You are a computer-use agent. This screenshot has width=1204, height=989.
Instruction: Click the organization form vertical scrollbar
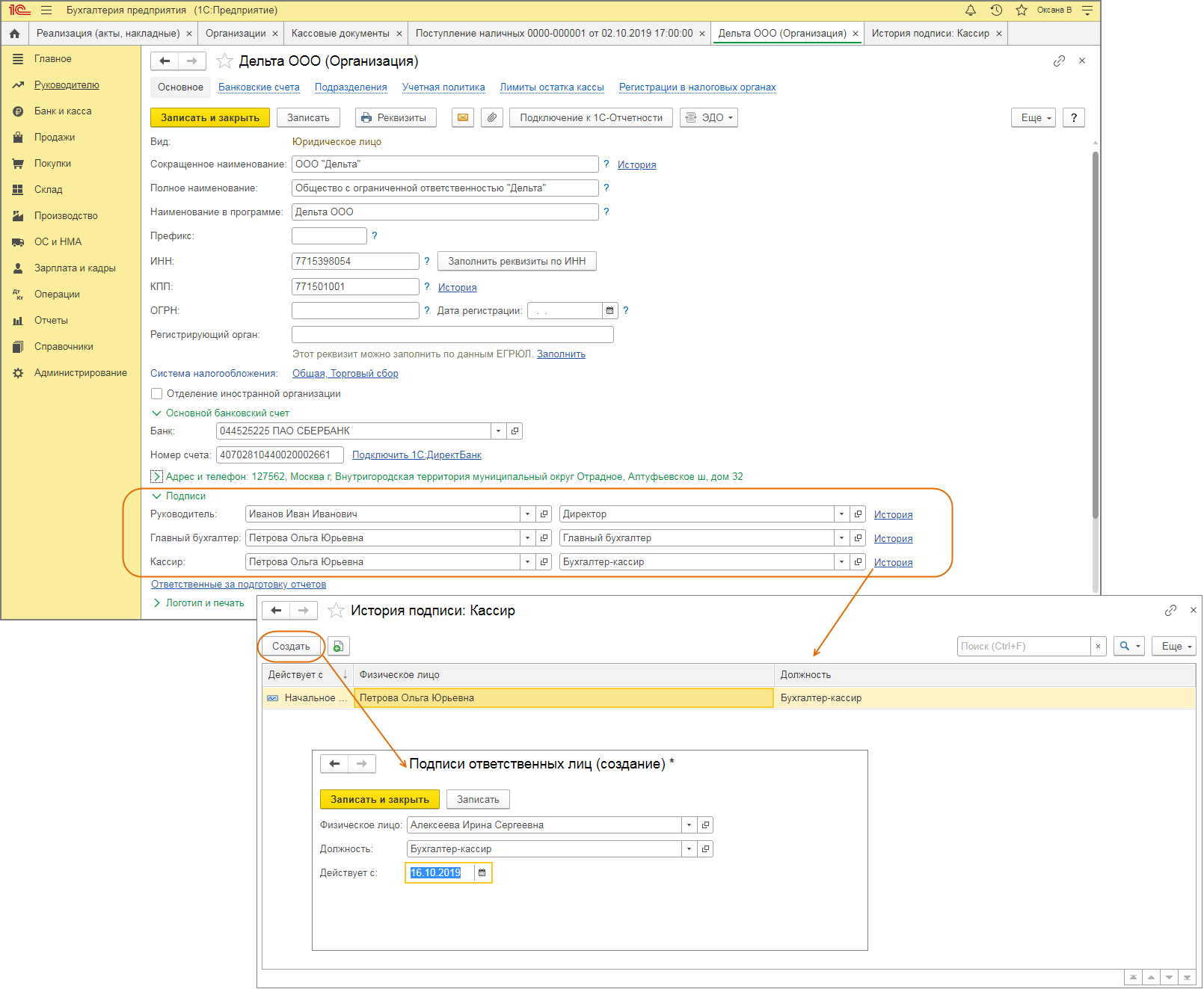(1095, 336)
